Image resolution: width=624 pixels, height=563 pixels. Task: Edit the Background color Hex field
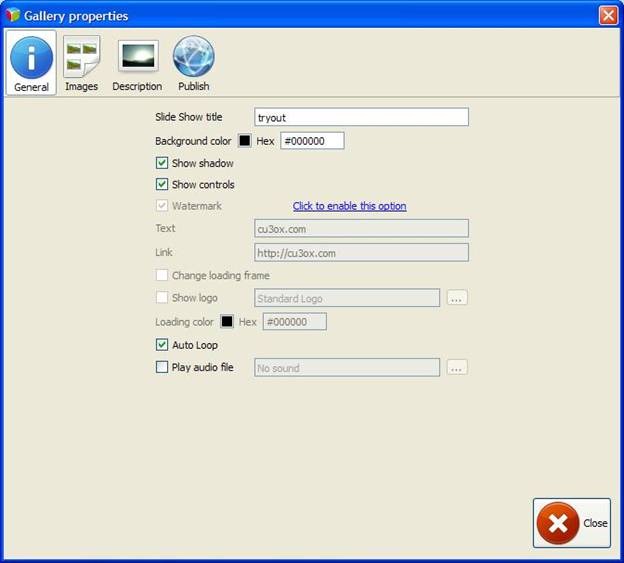[x=312, y=141]
